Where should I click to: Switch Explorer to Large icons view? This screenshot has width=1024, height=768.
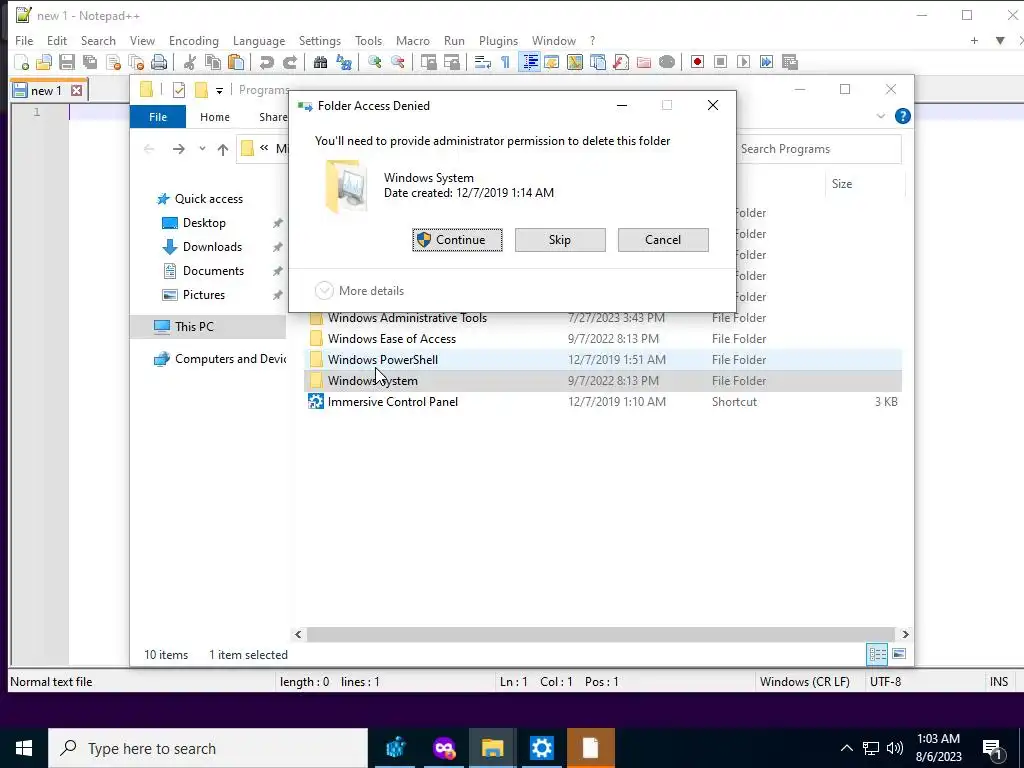click(x=899, y=654)
